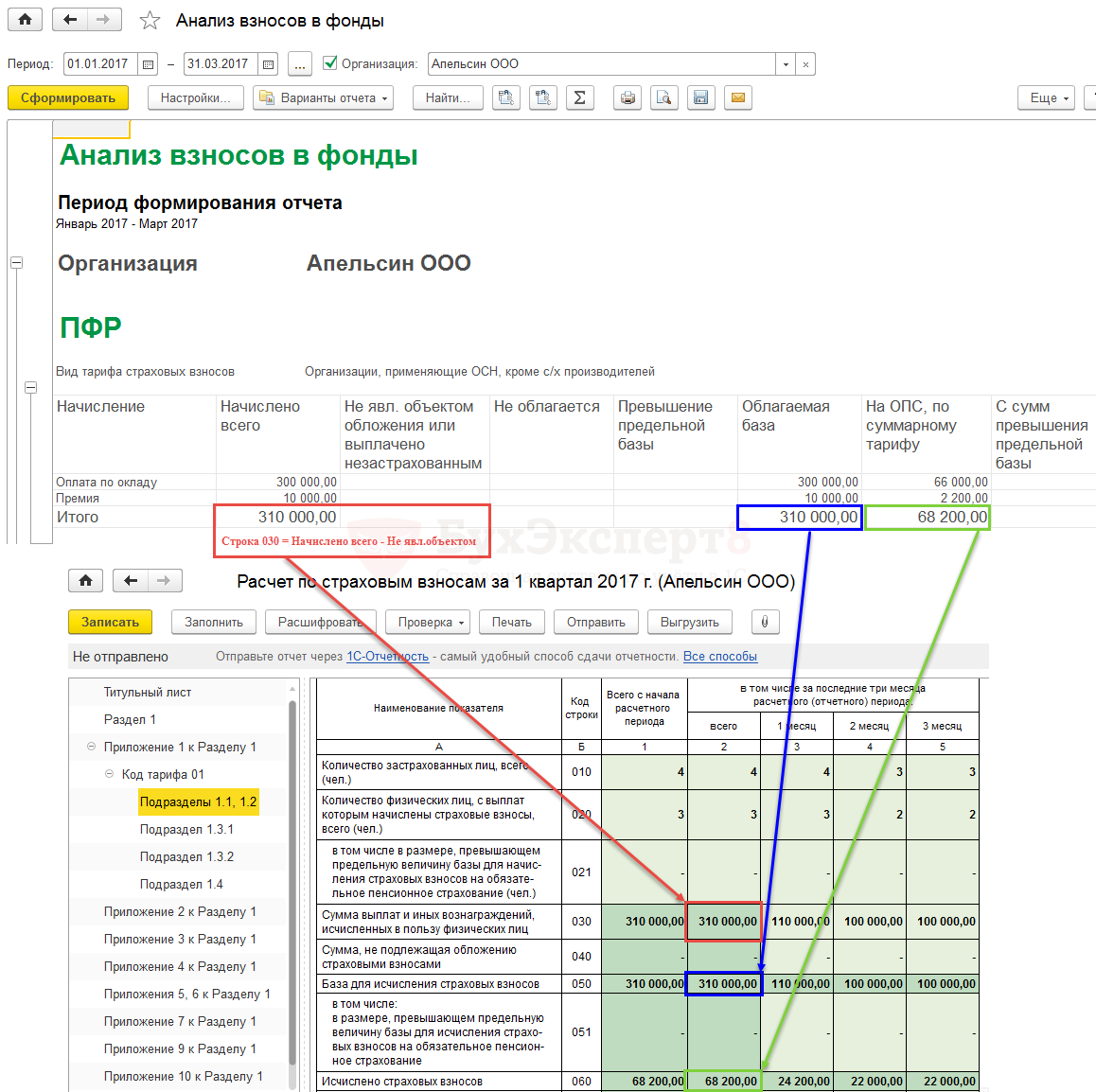The image size is (1096, 1092).
Task: Select Подраздел 1.3.1 in the section tree
Action: [x=186, y=829]
